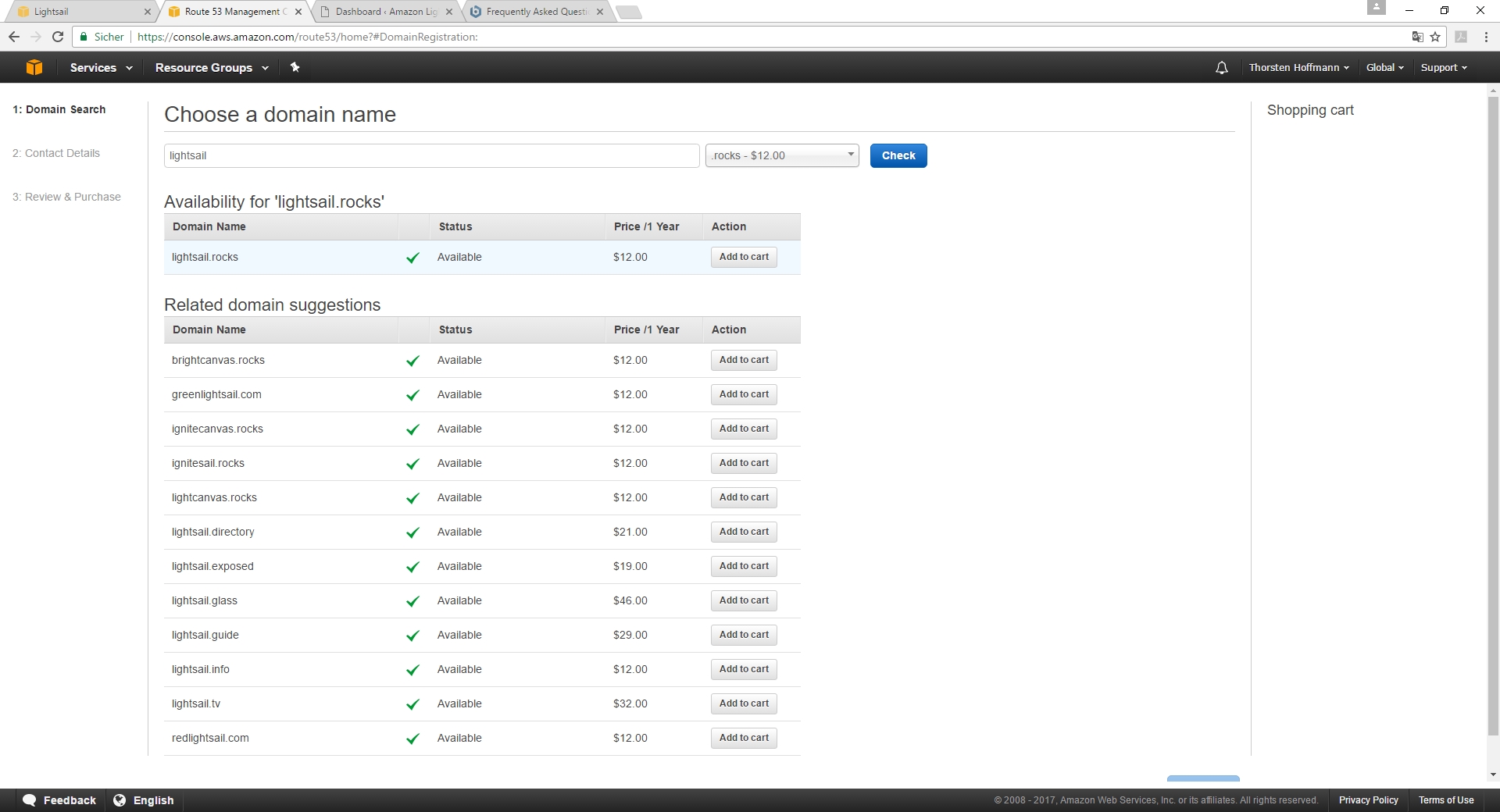Click the domain name search field
This screenshot has width=1500, height=812.
click(x=431, y=155)
